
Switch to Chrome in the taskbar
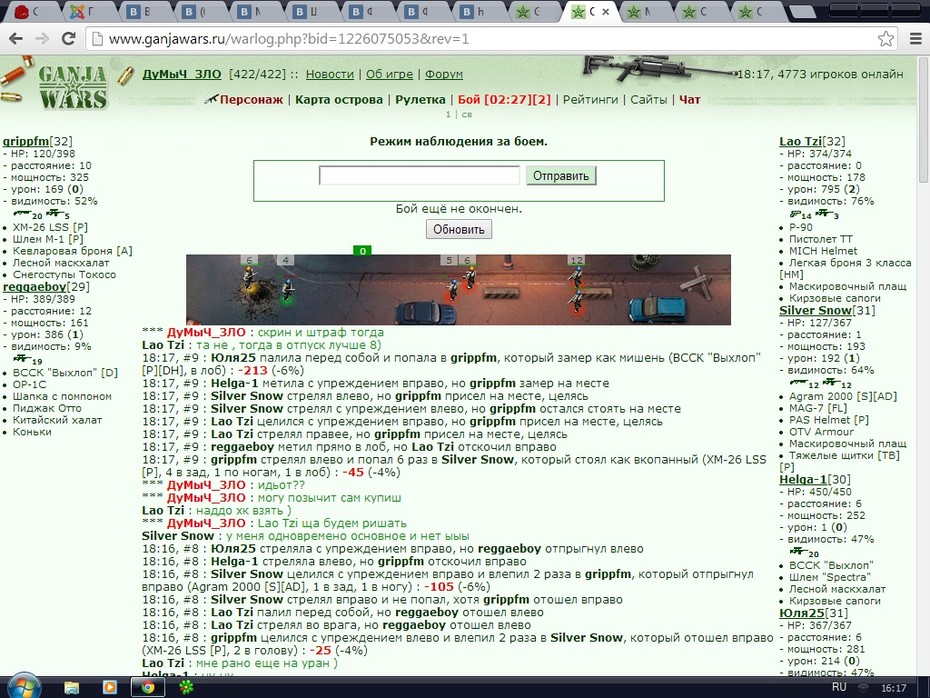(x=148, y=687)
